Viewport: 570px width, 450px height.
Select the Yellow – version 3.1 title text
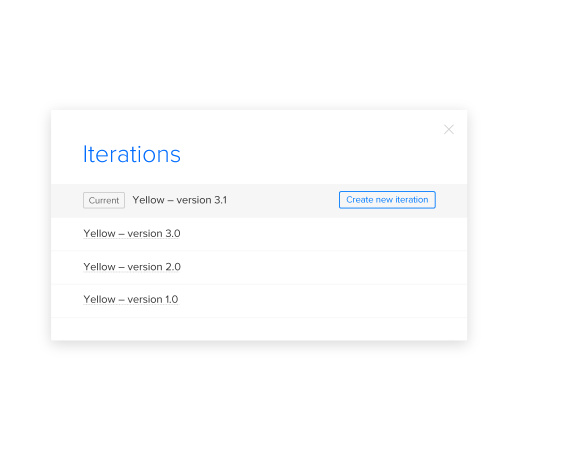(180, 200)
